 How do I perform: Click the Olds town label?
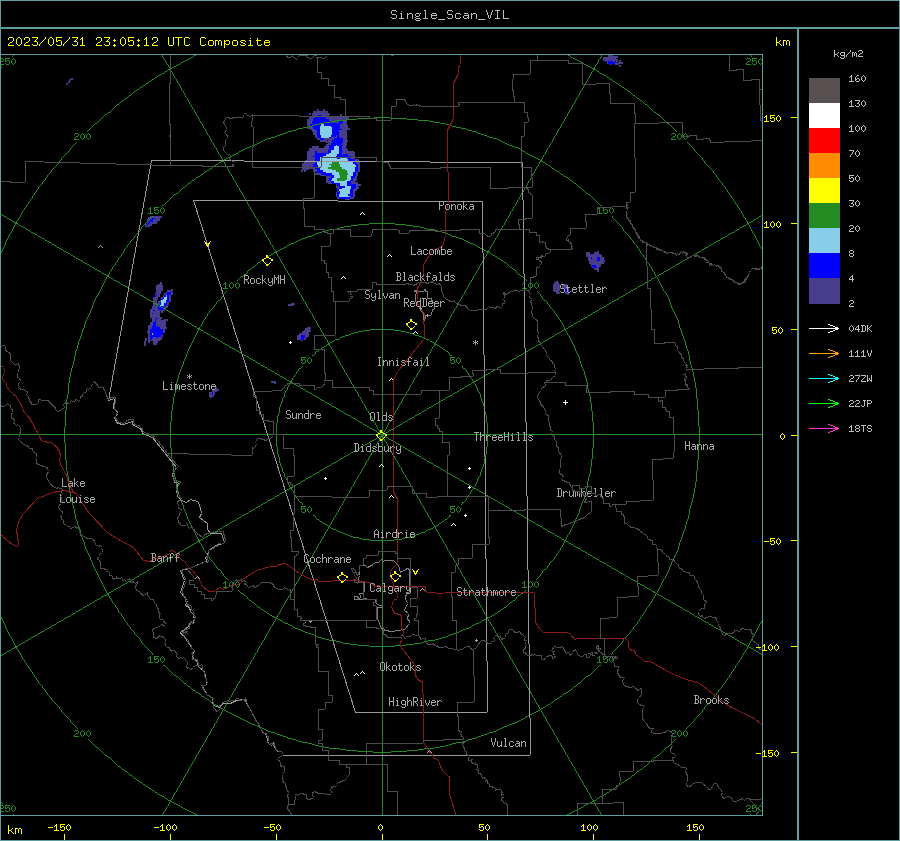click(381, 417)
